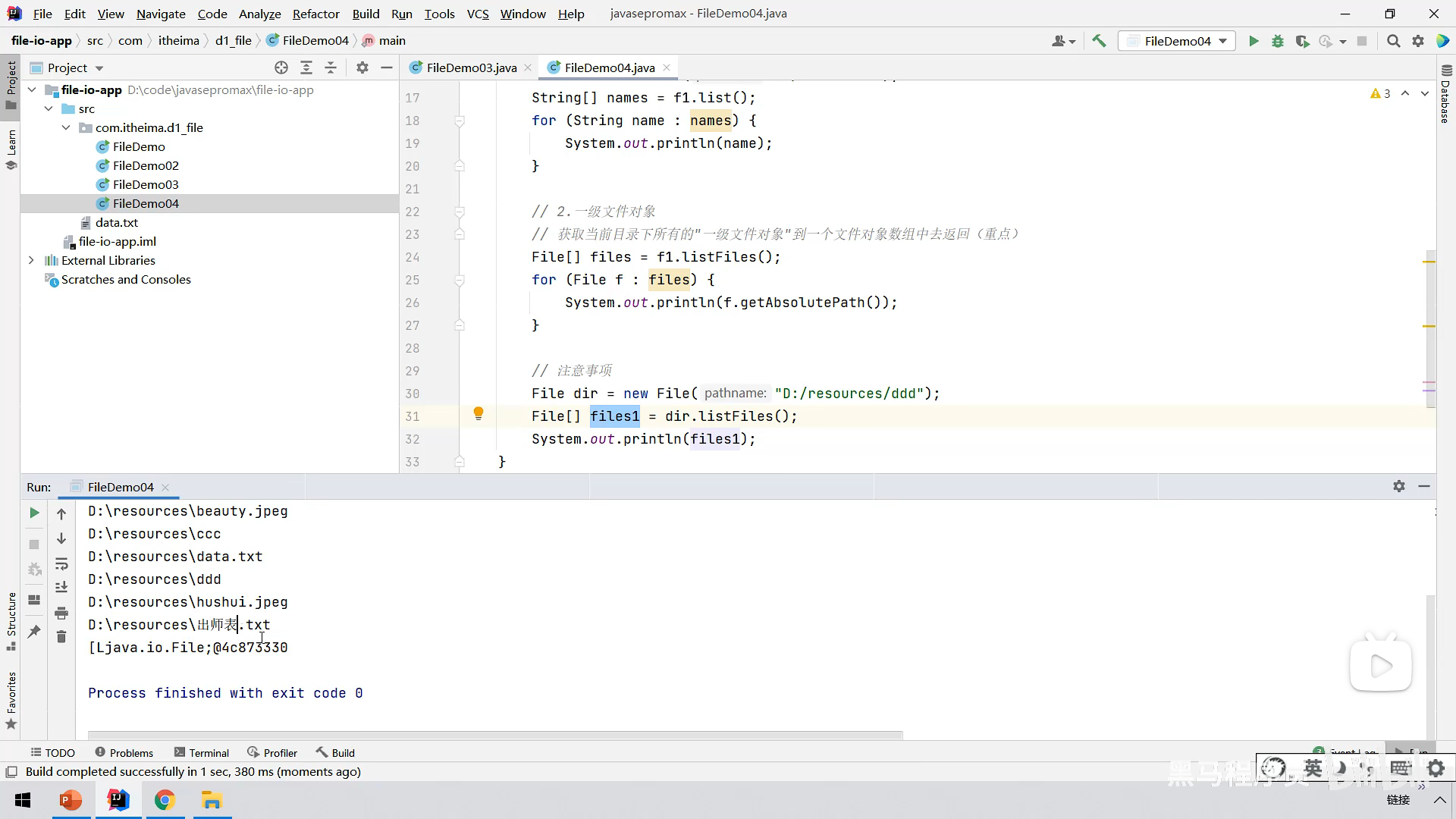Click the console horizontal scrollbar

[x=494, y=735]
